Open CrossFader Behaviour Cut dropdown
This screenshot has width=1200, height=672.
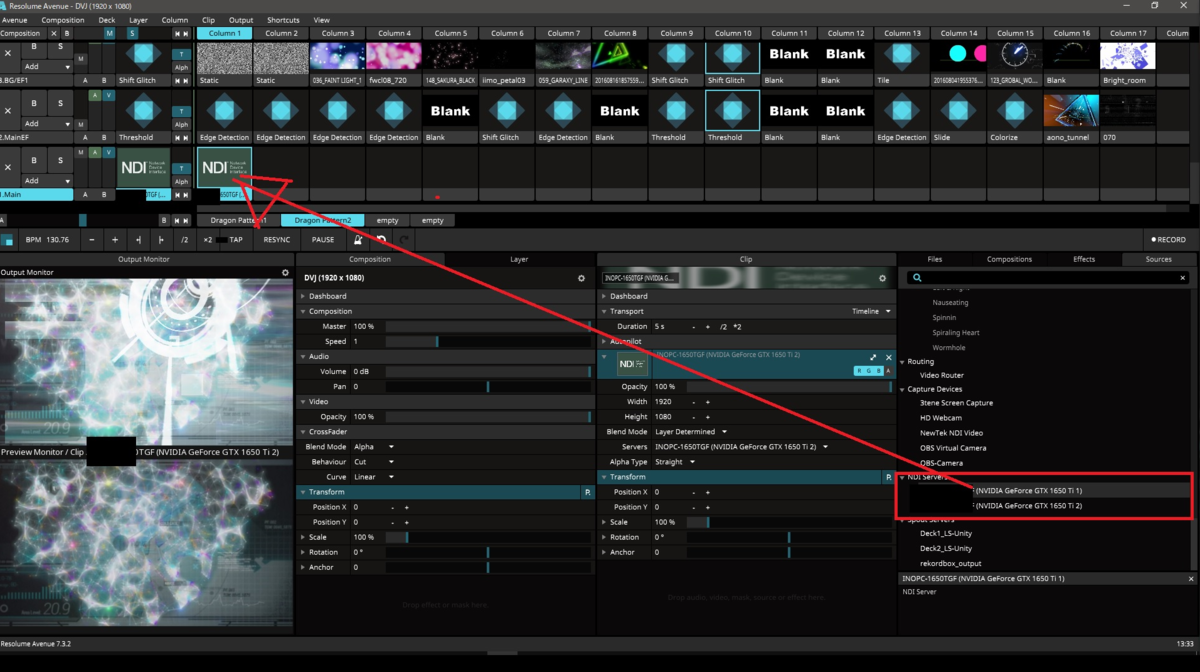[x=374, y=462]
